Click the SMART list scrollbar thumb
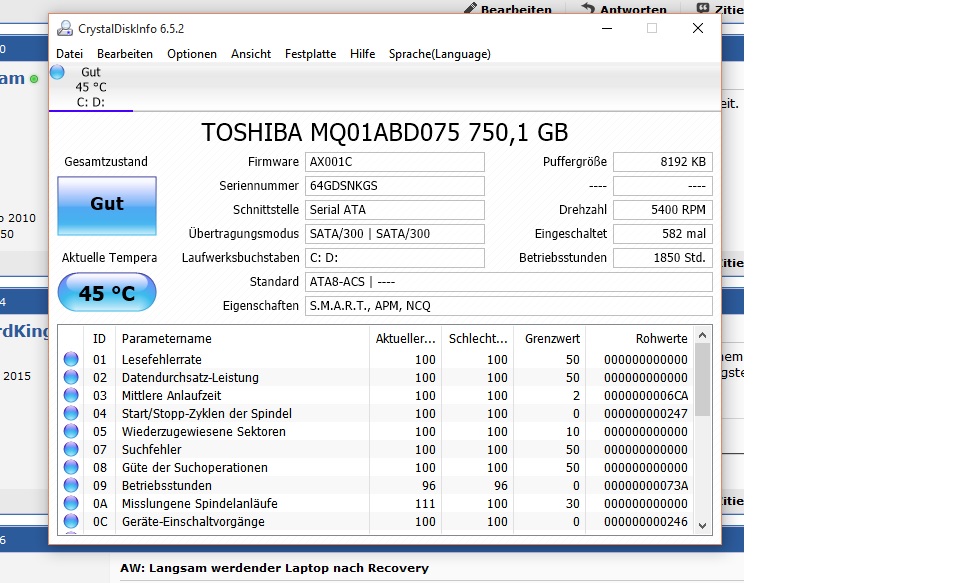 (703, 380)
